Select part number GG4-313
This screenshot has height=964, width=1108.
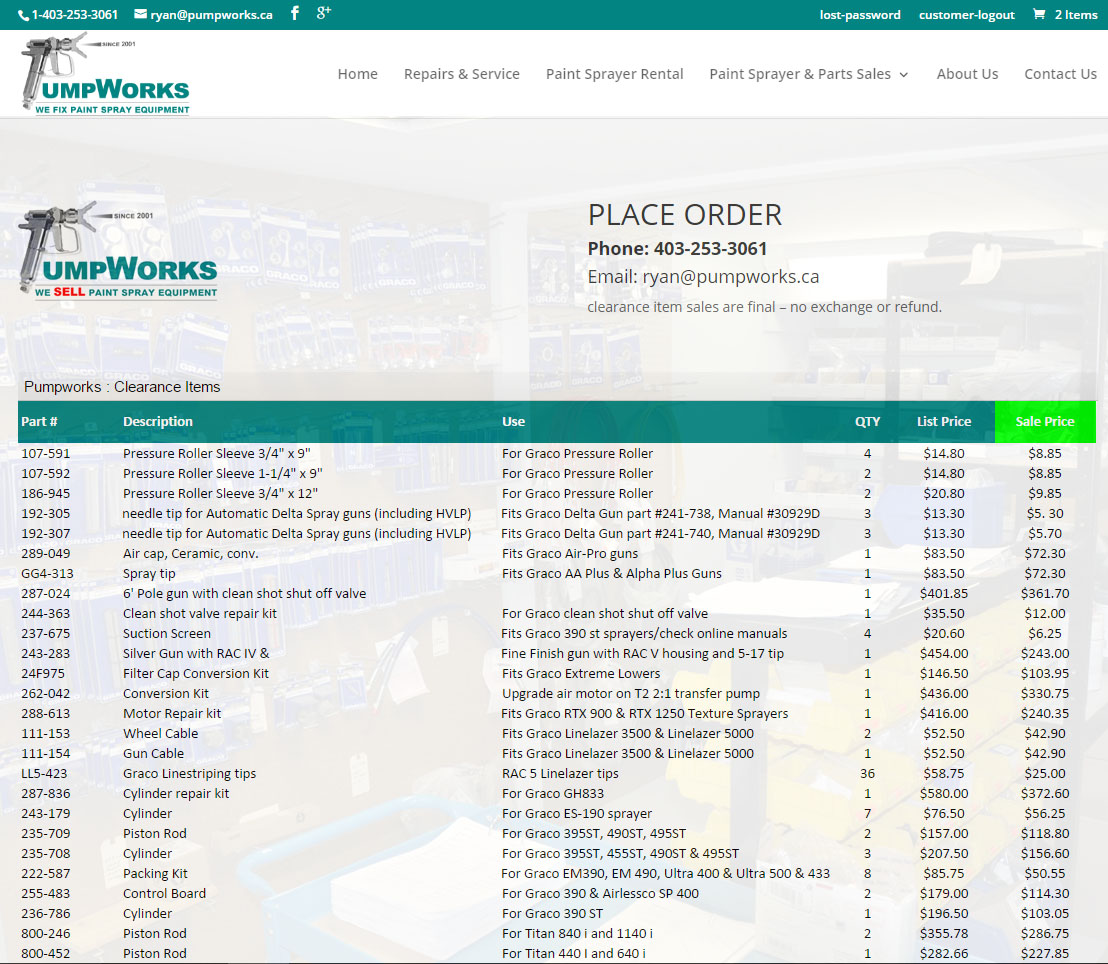point(47,573)
